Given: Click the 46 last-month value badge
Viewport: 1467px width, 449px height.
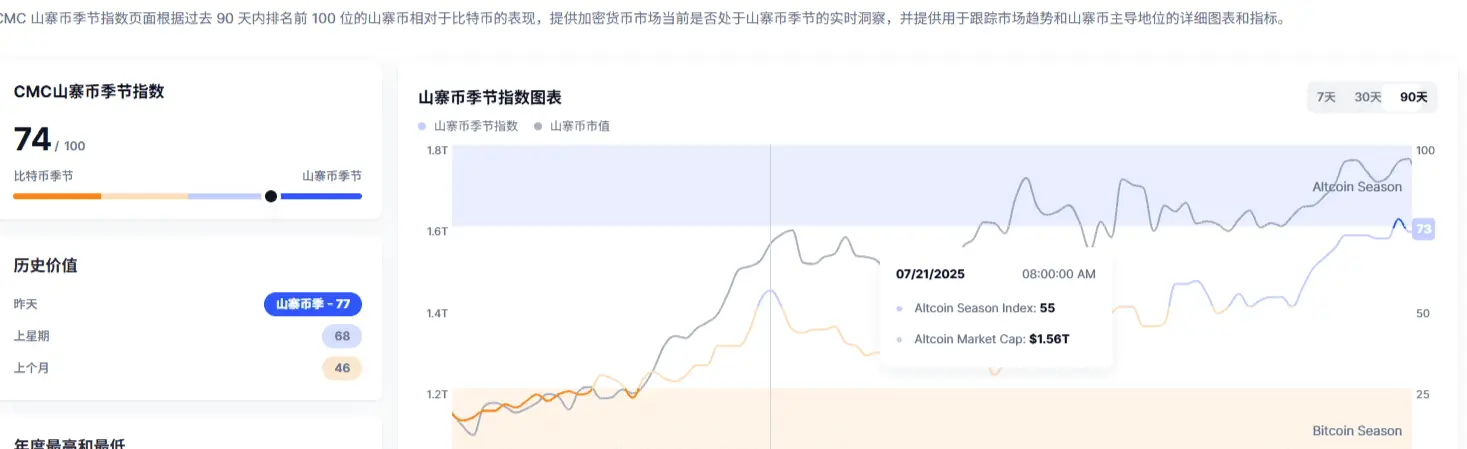Looking at the screenshot, I should [342, 368].
